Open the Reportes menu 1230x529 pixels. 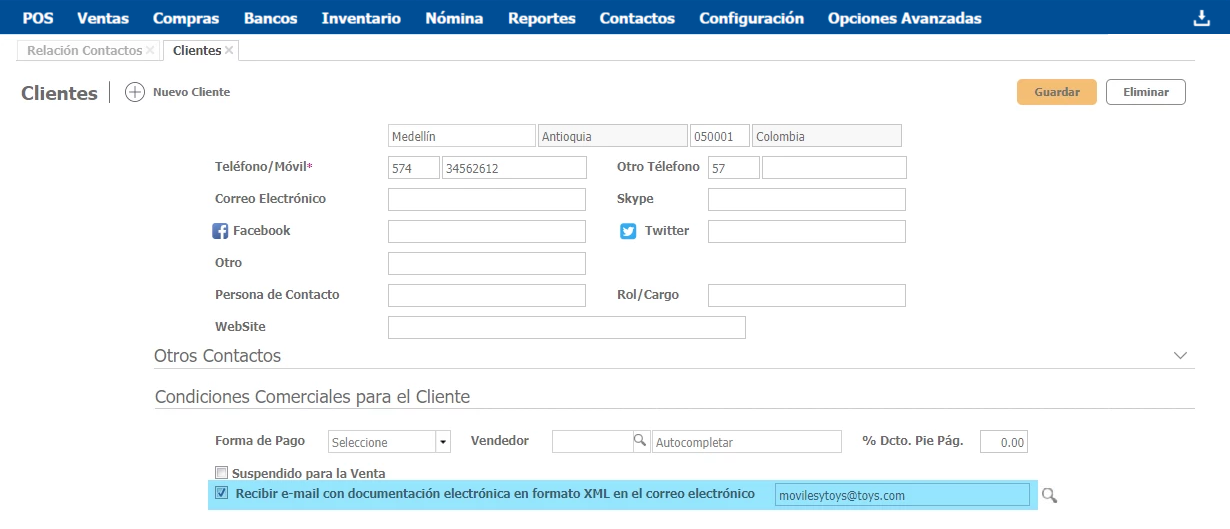point(541,18)
